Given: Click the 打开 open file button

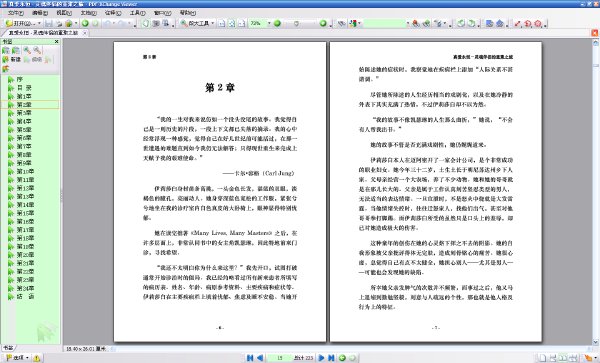Looking at the screenshot, I should 20,23.
